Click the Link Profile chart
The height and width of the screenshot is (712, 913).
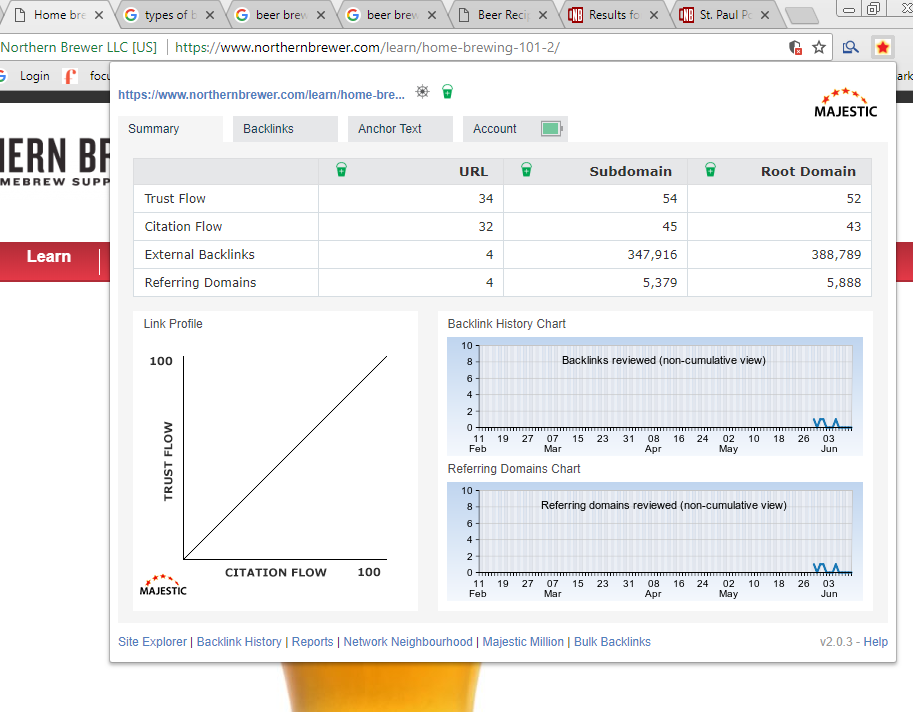275,463
